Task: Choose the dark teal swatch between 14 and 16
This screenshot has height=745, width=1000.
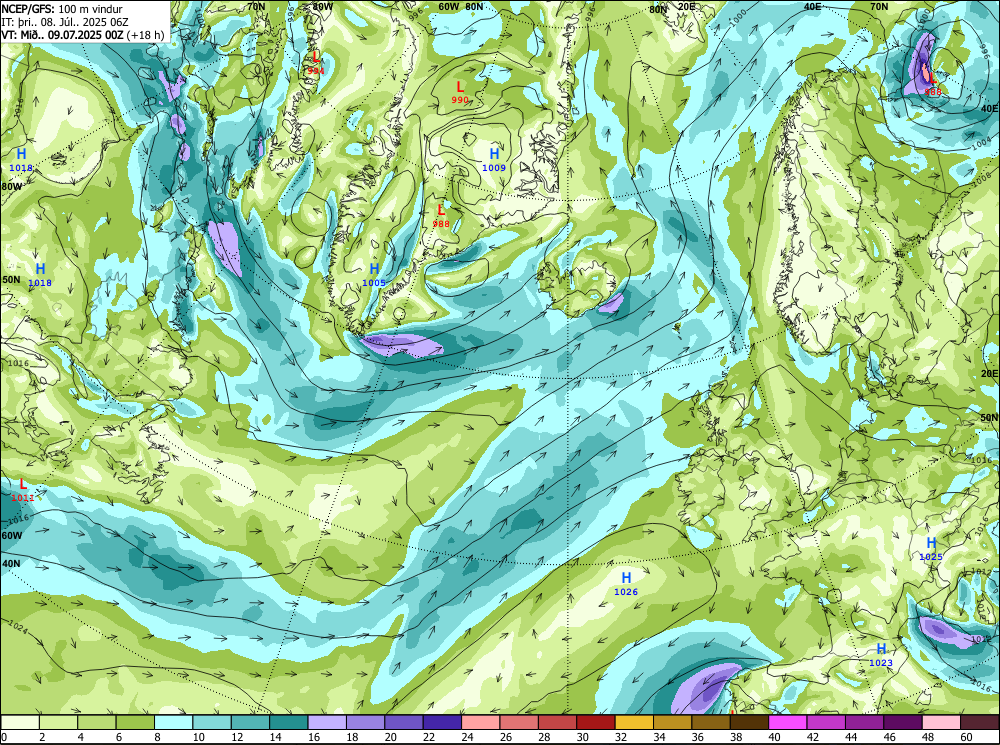Action: click(289, 722)
